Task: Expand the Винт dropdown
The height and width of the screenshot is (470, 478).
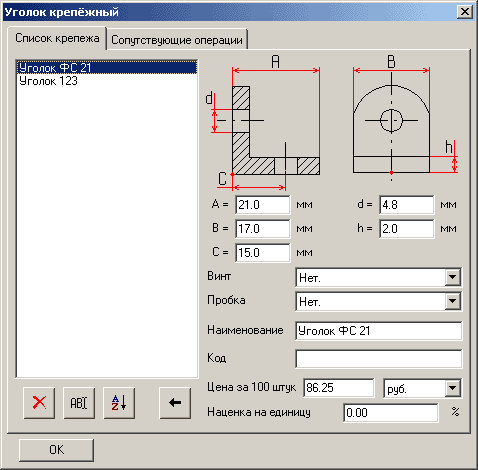Action: pos(453,277)
